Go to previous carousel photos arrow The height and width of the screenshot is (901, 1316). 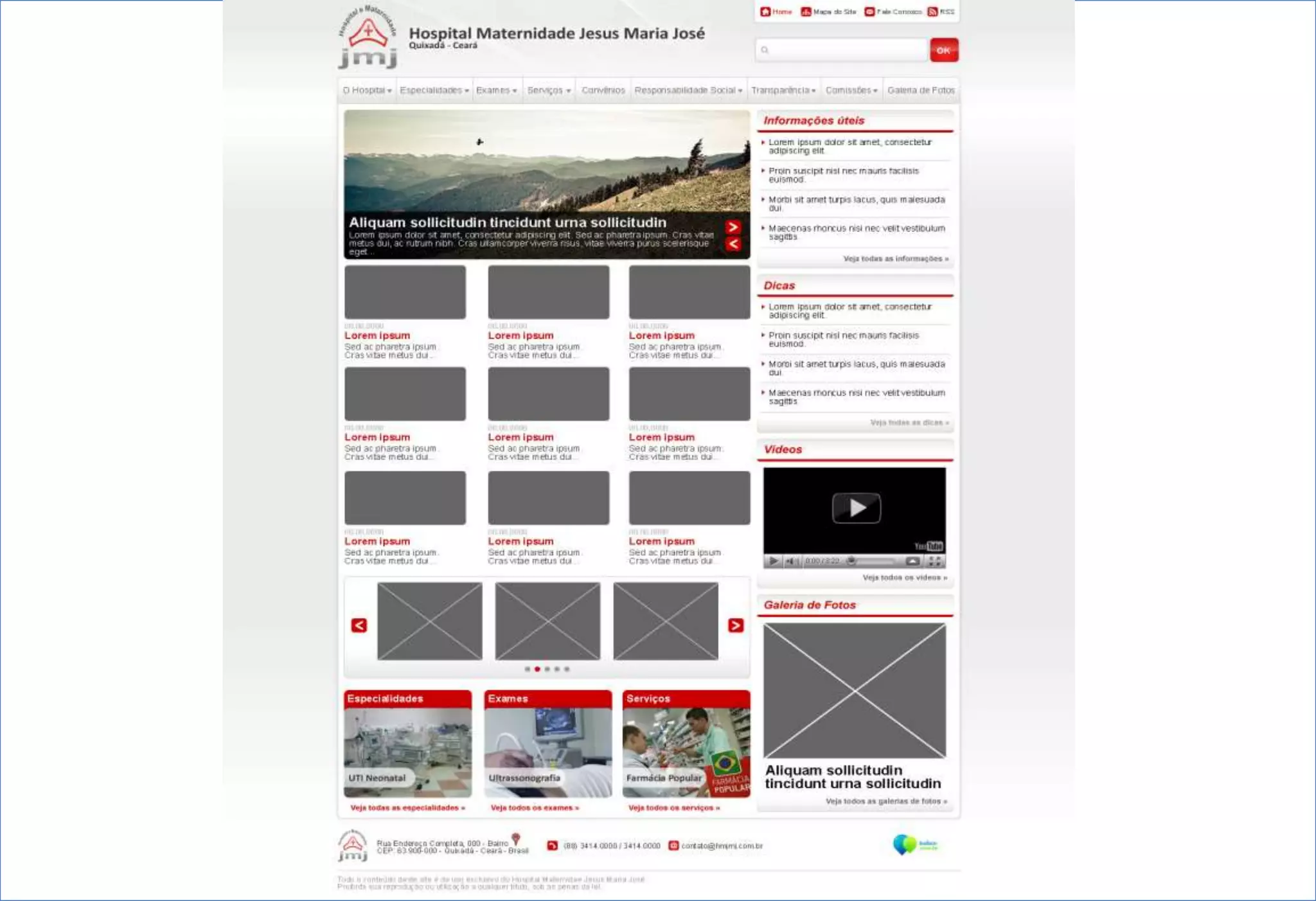pyautogui.click(x=359, y=625)
